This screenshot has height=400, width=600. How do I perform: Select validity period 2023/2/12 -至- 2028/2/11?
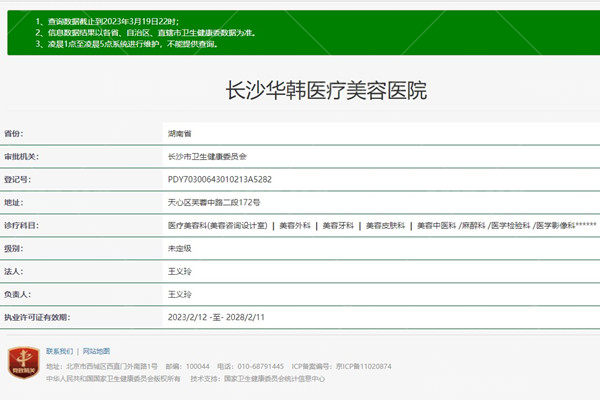click(216, 317)
